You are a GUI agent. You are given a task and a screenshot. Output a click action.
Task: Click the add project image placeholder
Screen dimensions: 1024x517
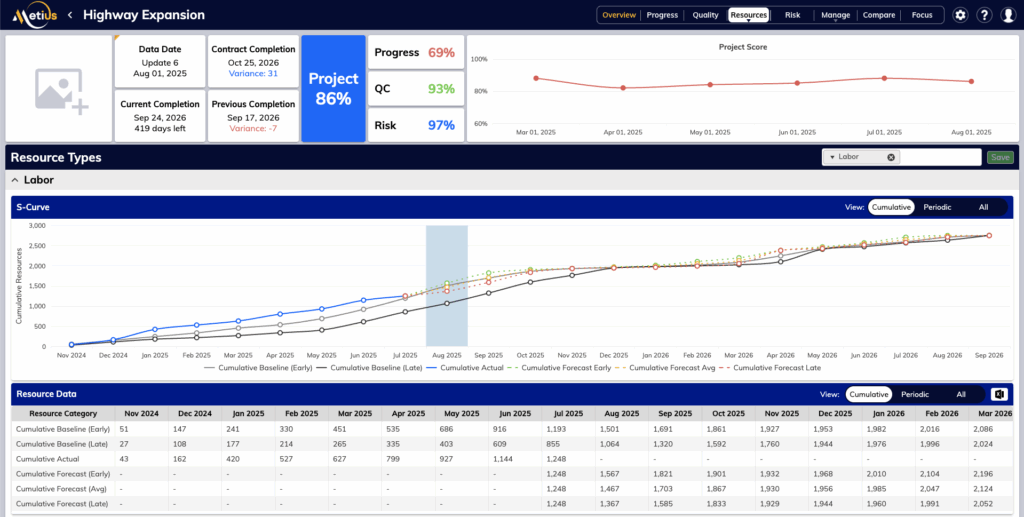point(59,89)
